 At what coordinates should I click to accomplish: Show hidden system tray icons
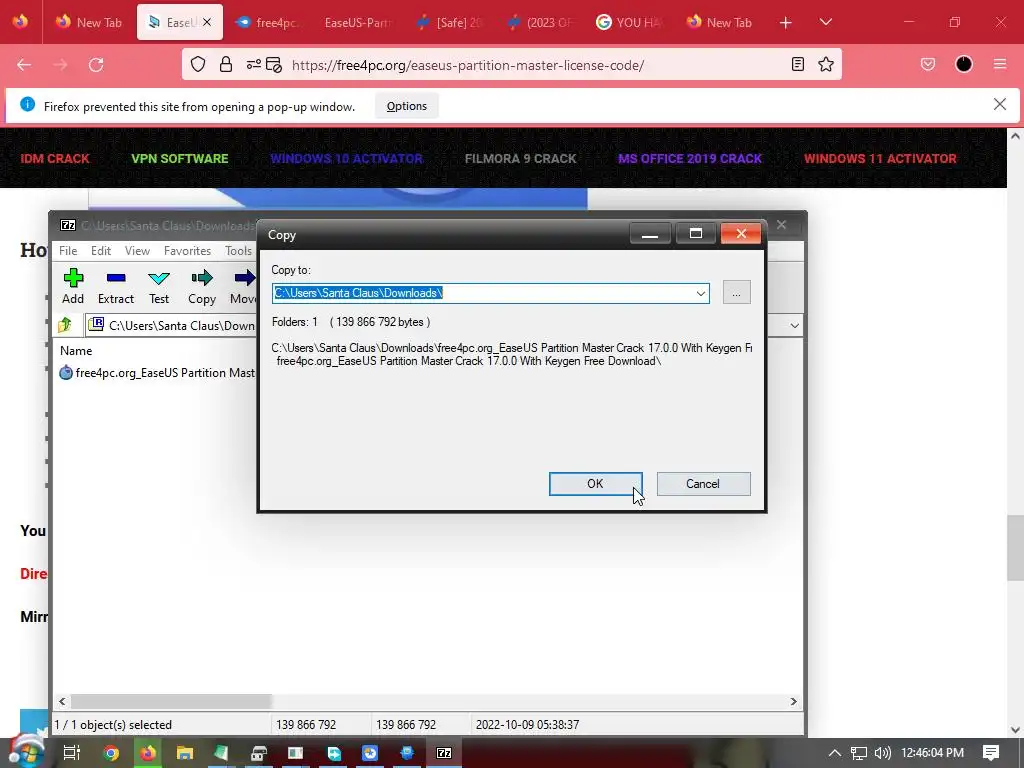[835, 753]
